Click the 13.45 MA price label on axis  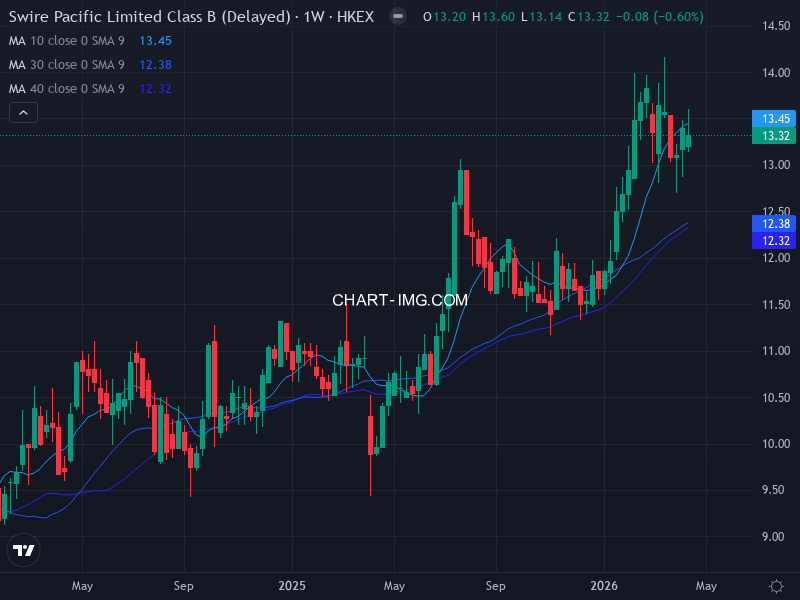[x=774, y=119]
